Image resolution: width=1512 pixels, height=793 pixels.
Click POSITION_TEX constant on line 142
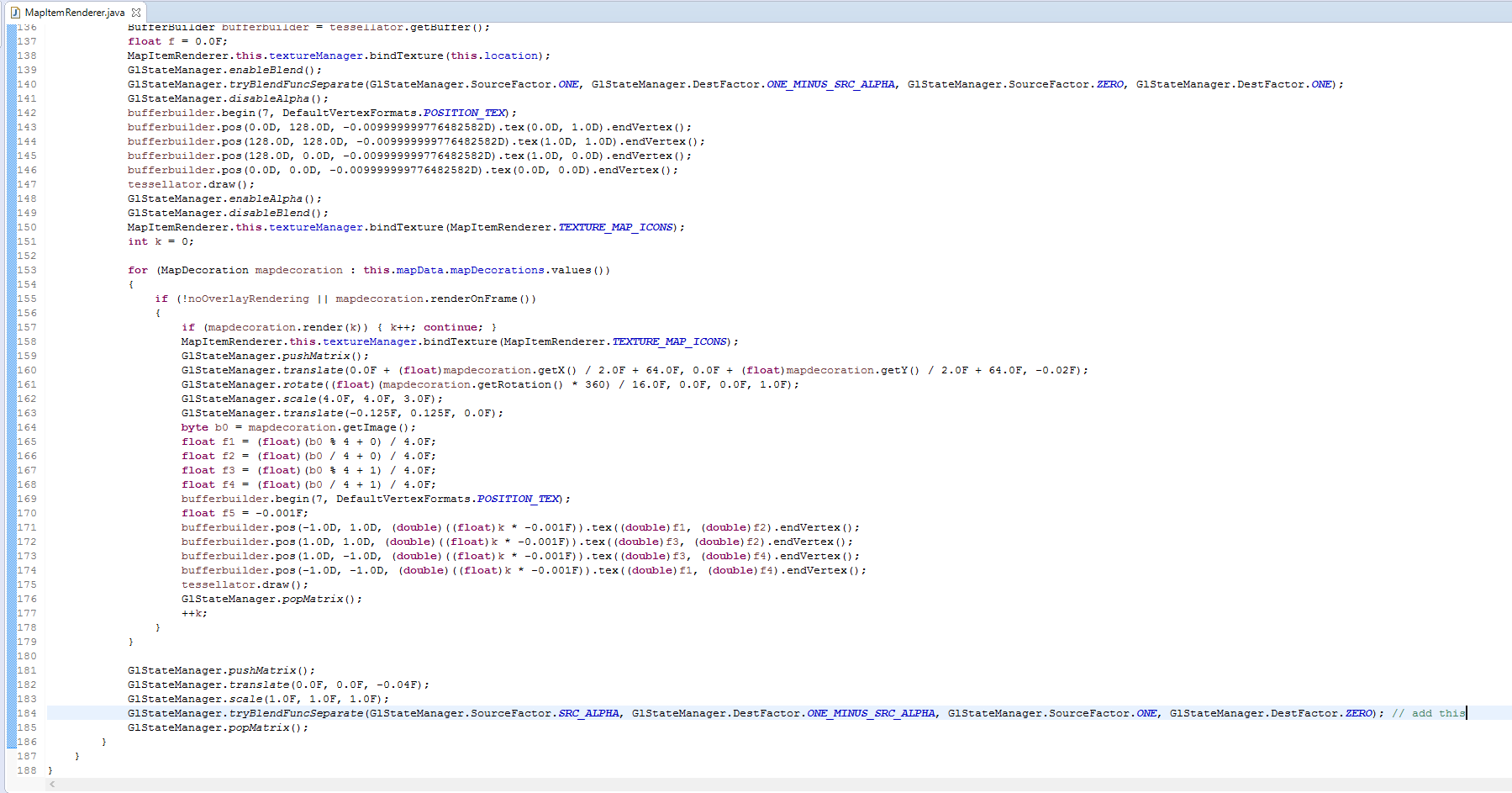[x=464, y=113]
